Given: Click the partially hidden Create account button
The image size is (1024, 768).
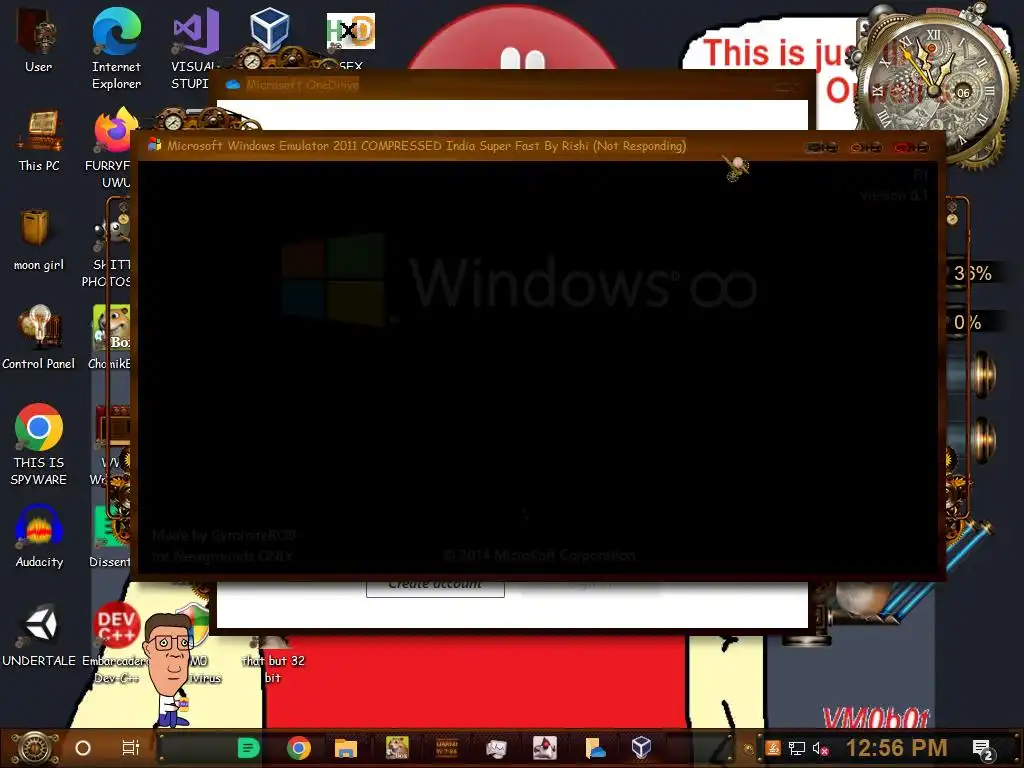Looking at the screenshot, I should pyautogui.click(x=435, y=588).
